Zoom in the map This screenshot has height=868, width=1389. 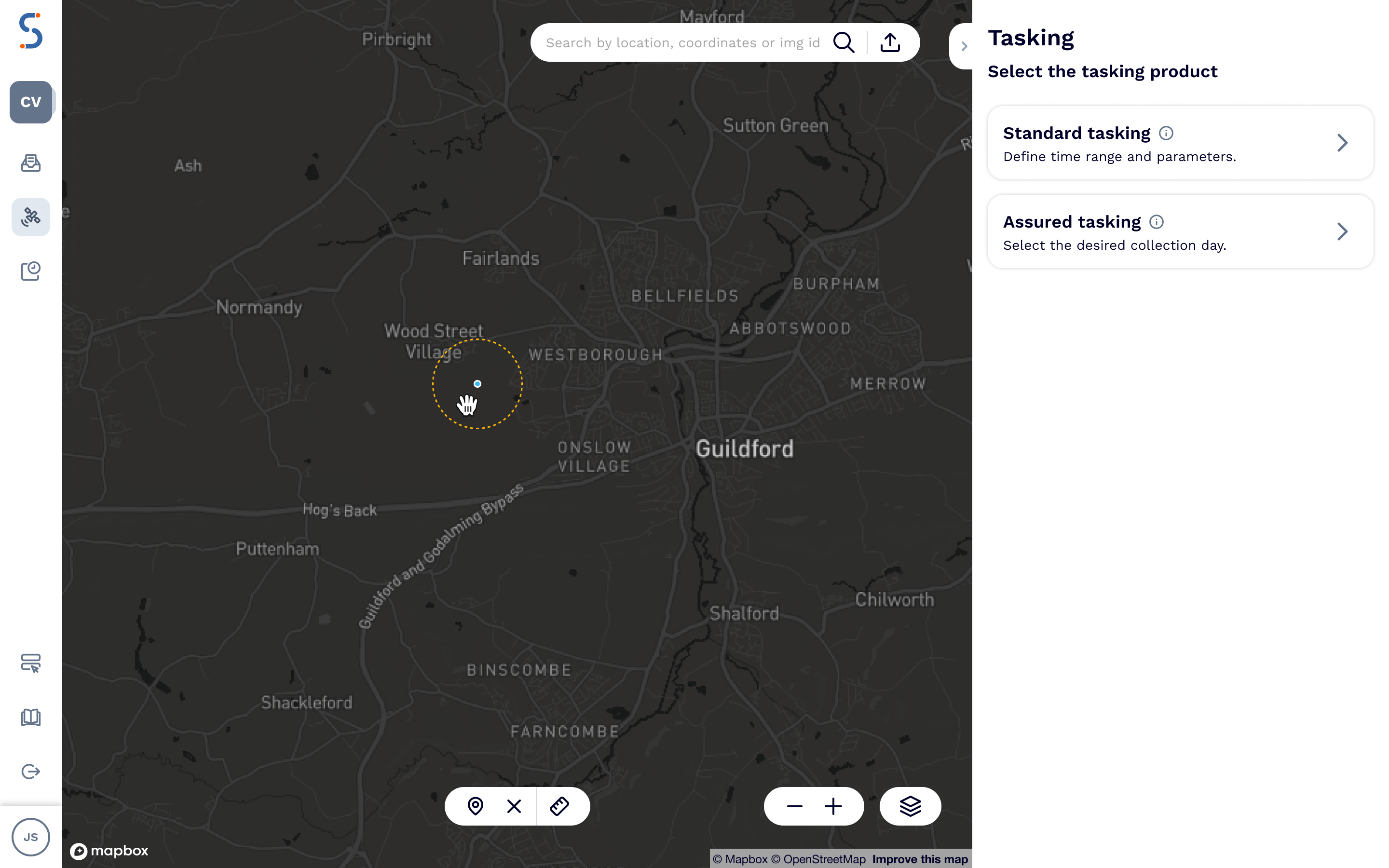(x=833, y=806)
